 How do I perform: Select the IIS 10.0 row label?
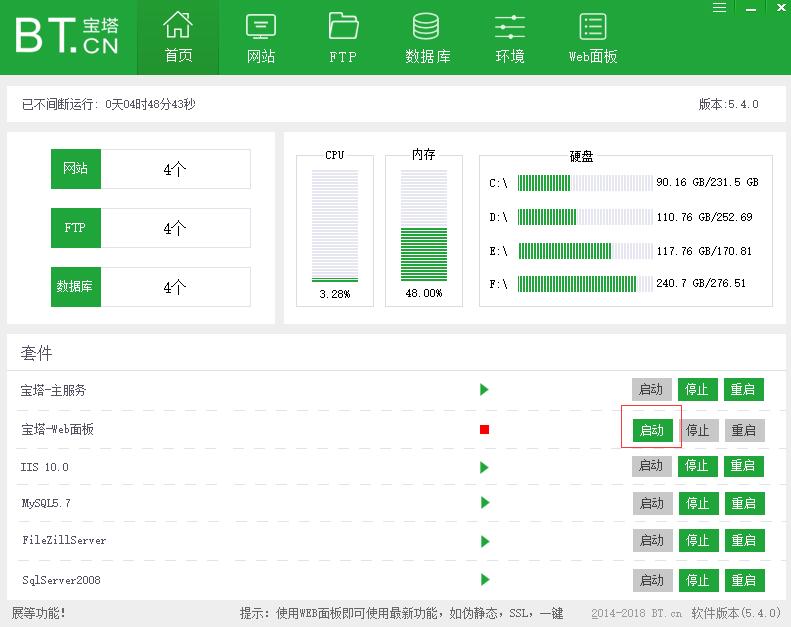tap(44, 467)
